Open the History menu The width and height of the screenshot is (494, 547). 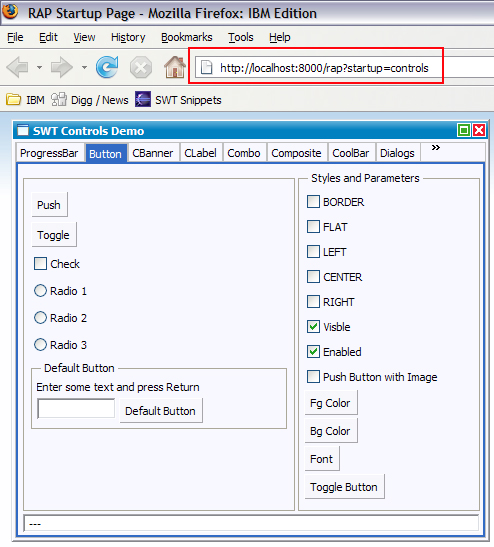128,37
